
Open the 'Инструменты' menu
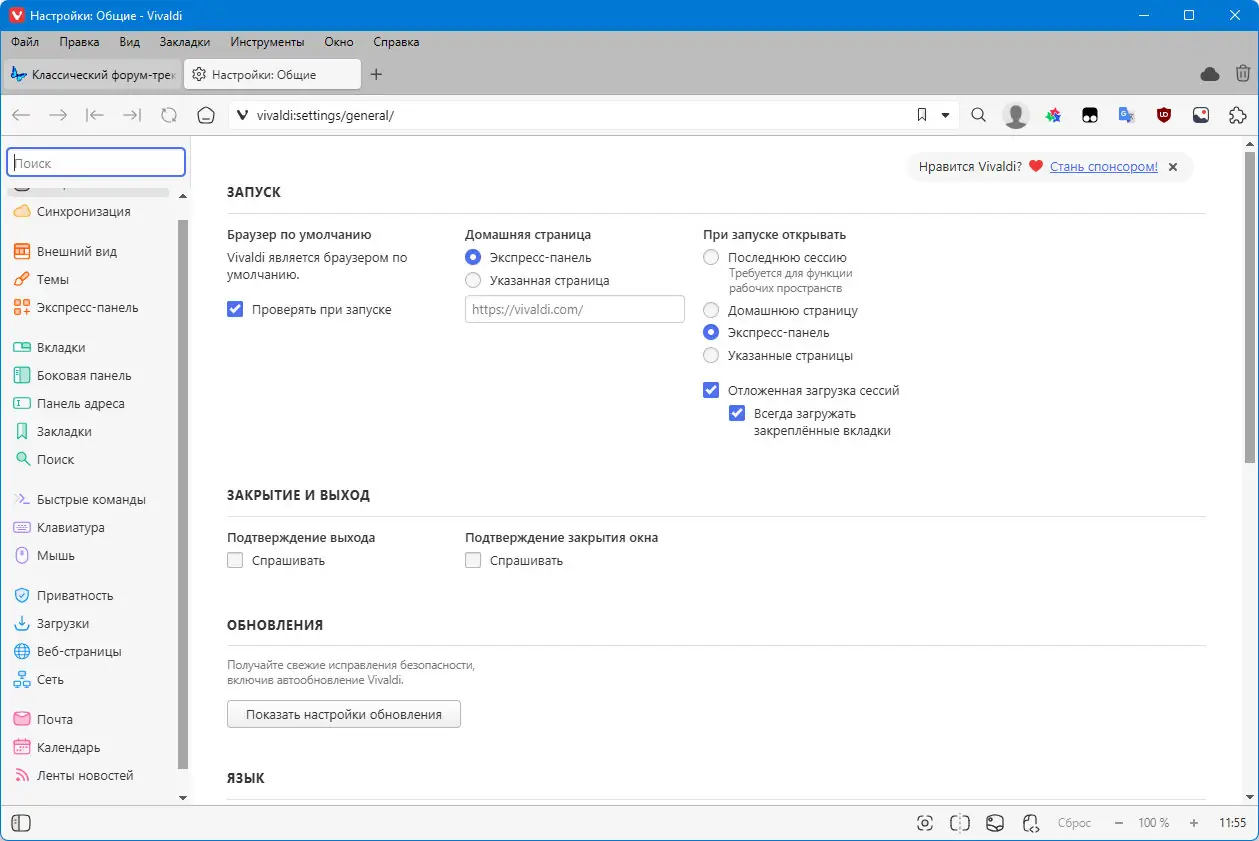pos(267,42)
